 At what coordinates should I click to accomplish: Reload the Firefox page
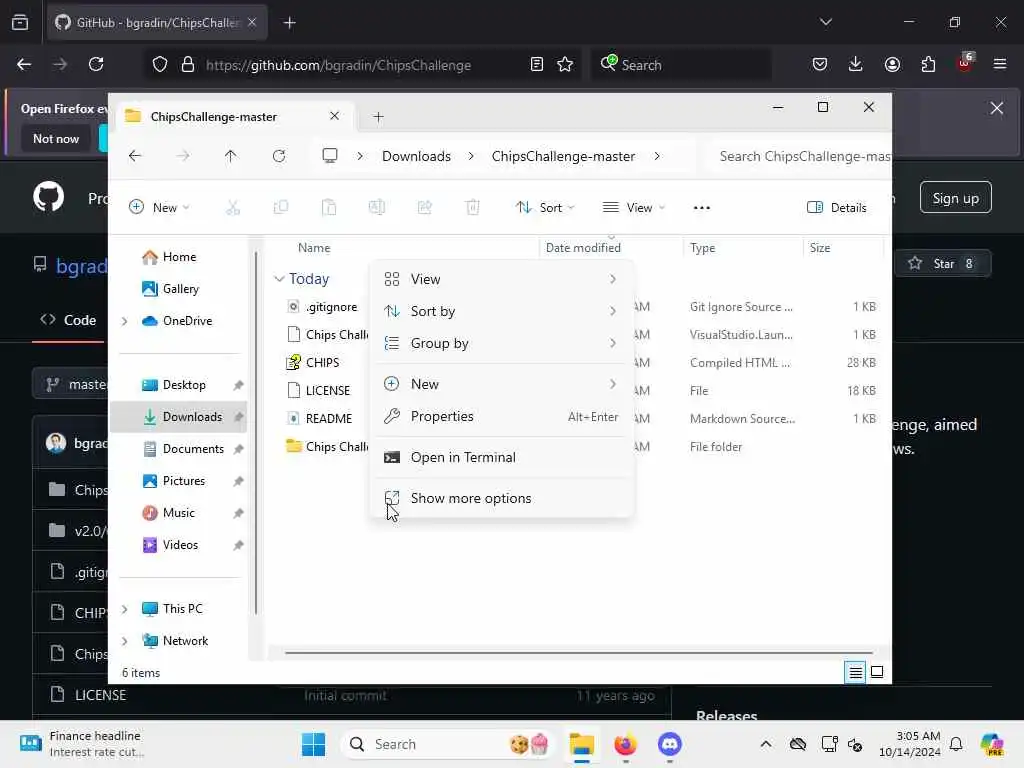point(96,64)
